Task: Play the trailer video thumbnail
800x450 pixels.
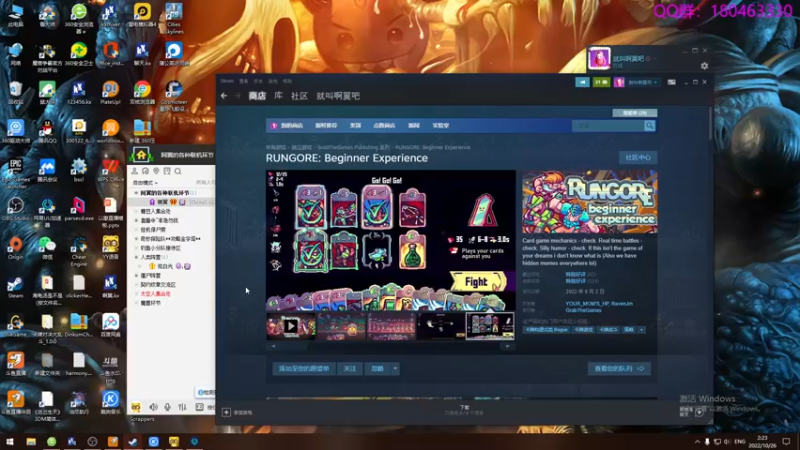Action: click(291, 326)
